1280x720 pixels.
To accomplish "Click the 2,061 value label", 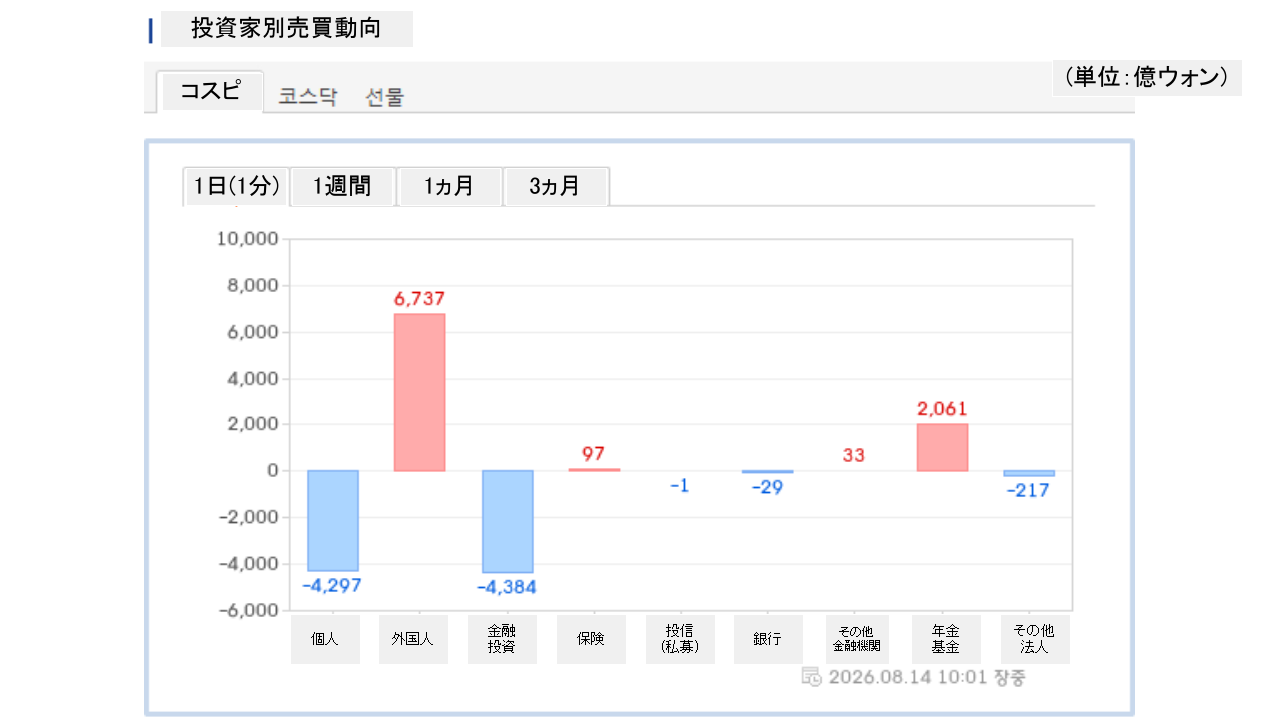I will coord(943,408).
